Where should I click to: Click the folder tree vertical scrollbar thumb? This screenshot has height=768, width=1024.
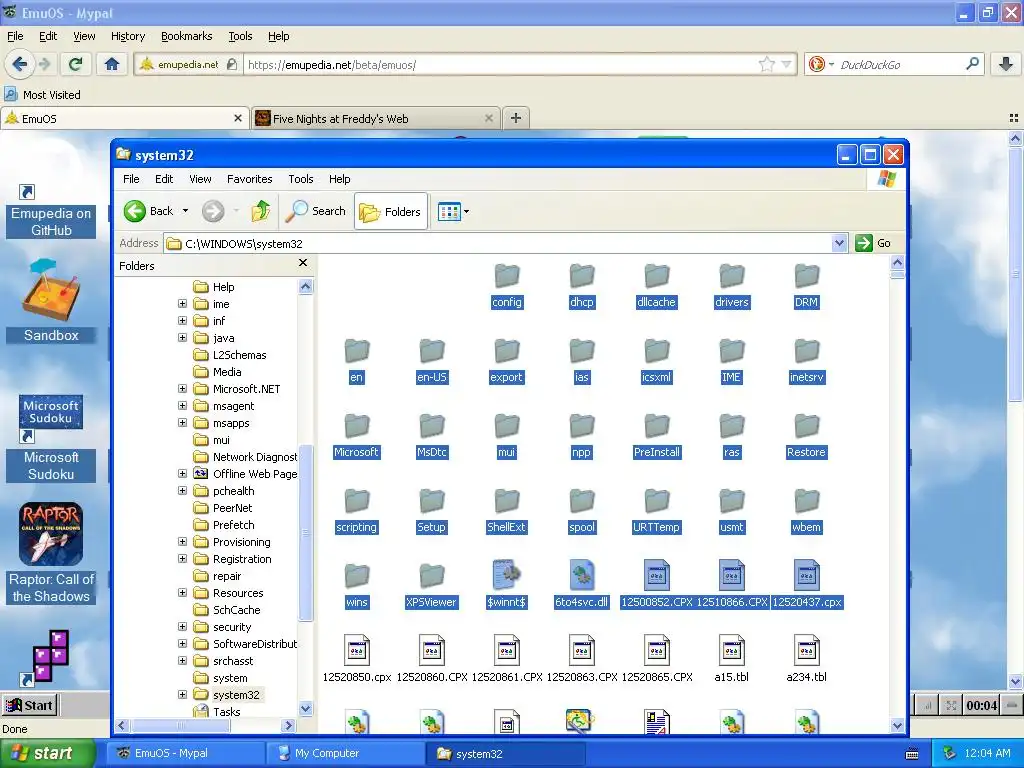[x=305, y=532]
